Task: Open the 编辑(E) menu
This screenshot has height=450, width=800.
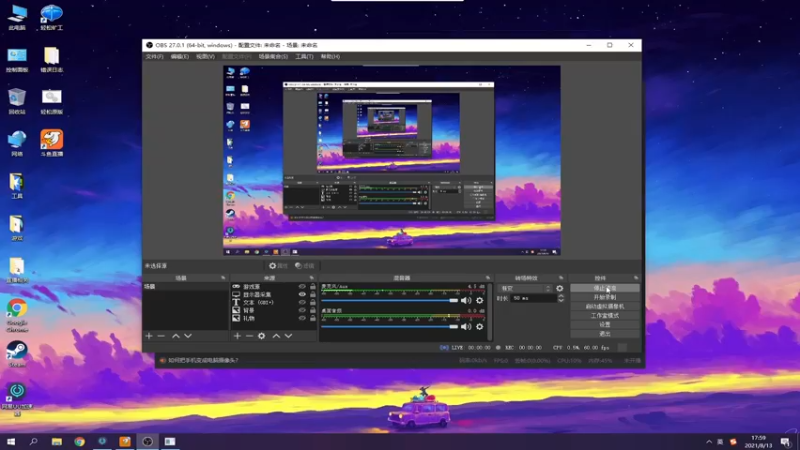Action: tap(180, 57)
